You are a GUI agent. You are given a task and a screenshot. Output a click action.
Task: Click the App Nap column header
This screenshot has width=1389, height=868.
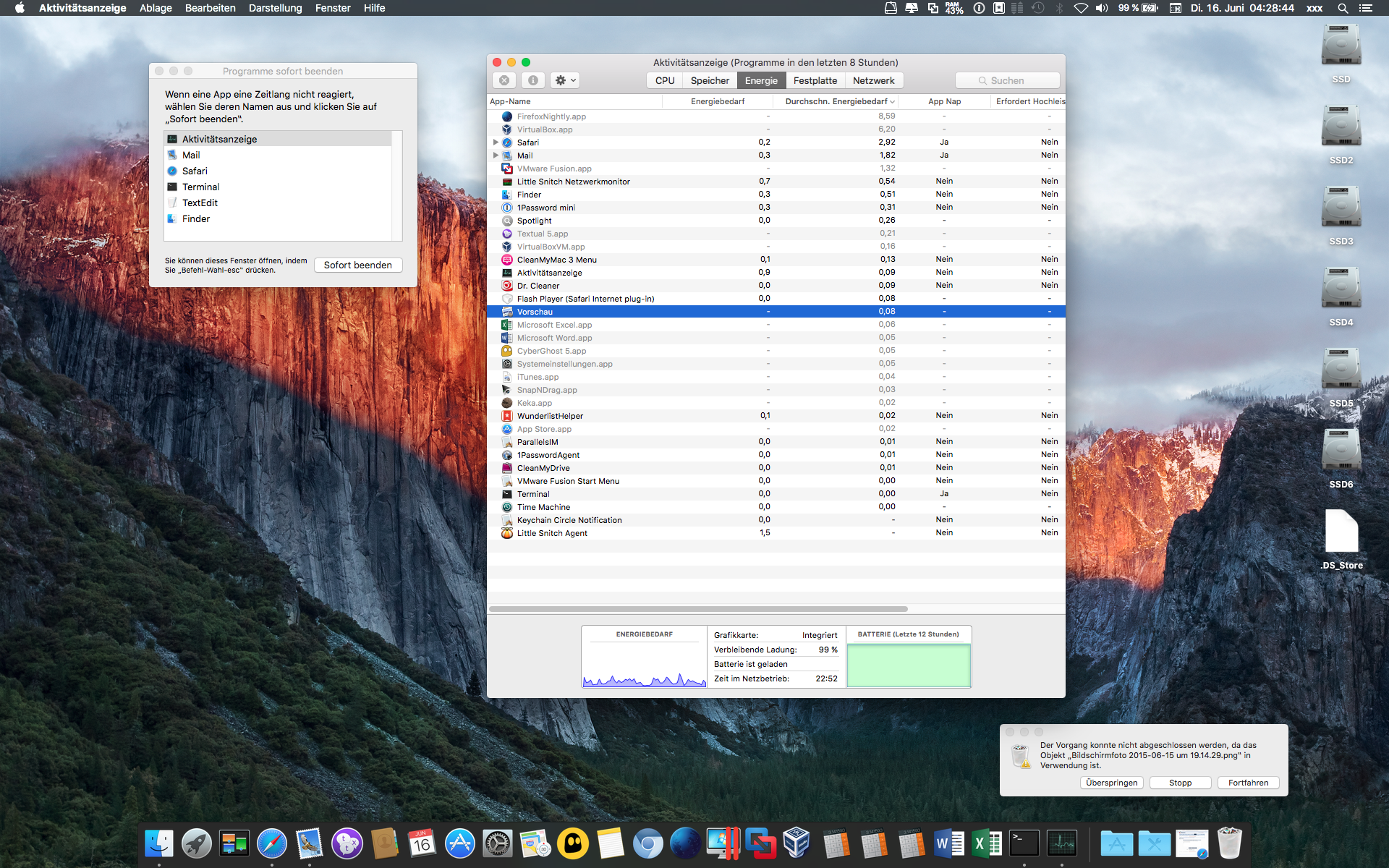944,101
